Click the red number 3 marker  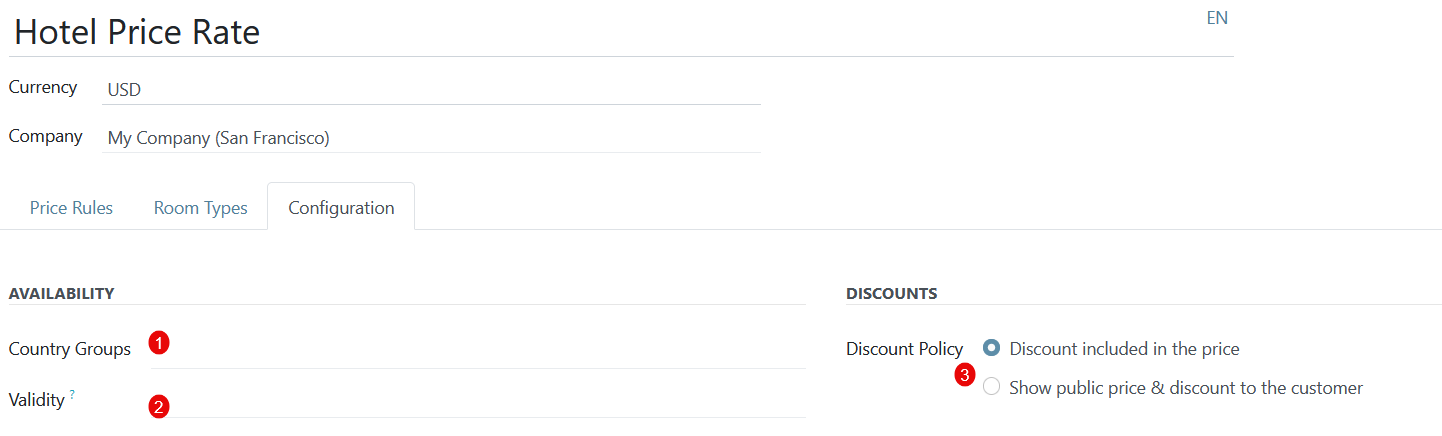(x=965, y=376)
